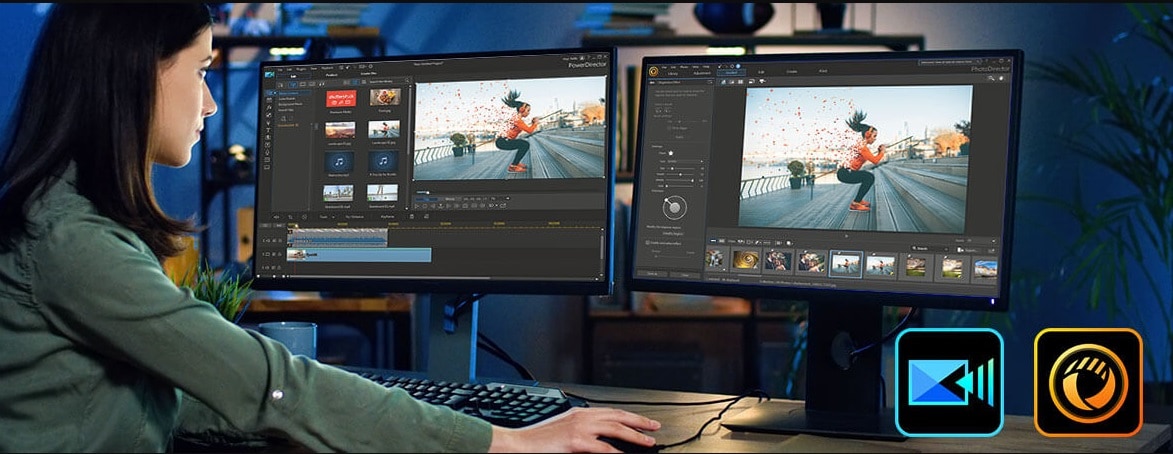Select the upper video clip on the timeline

tap(337, 238)
